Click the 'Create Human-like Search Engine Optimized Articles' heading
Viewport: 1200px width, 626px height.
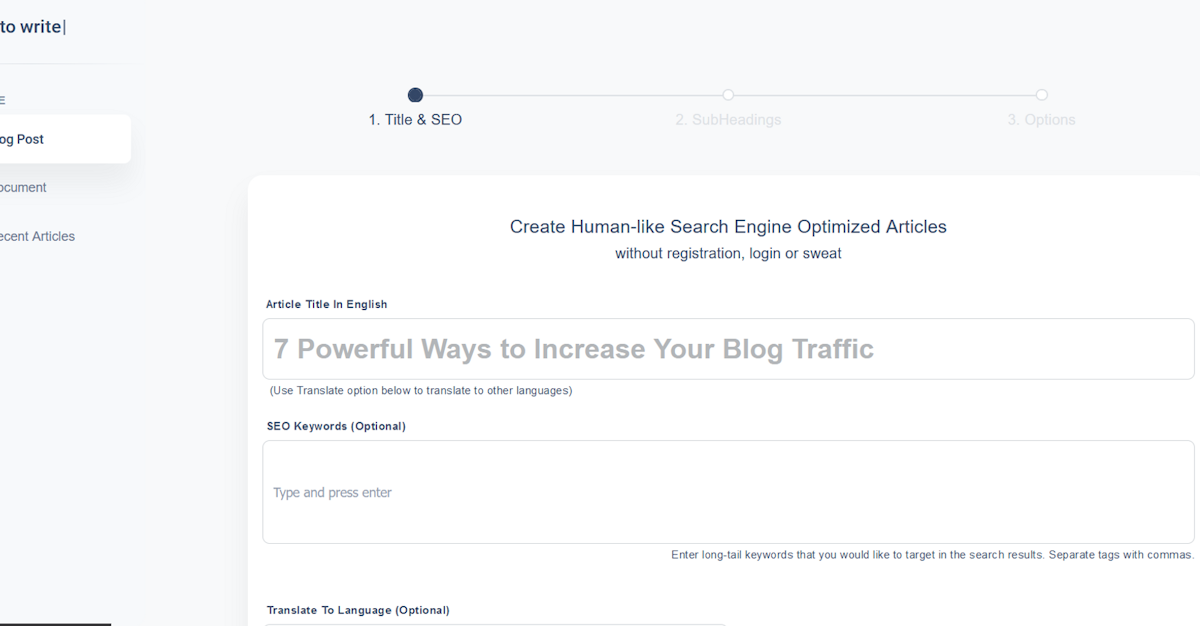click(x=728, y=227)
